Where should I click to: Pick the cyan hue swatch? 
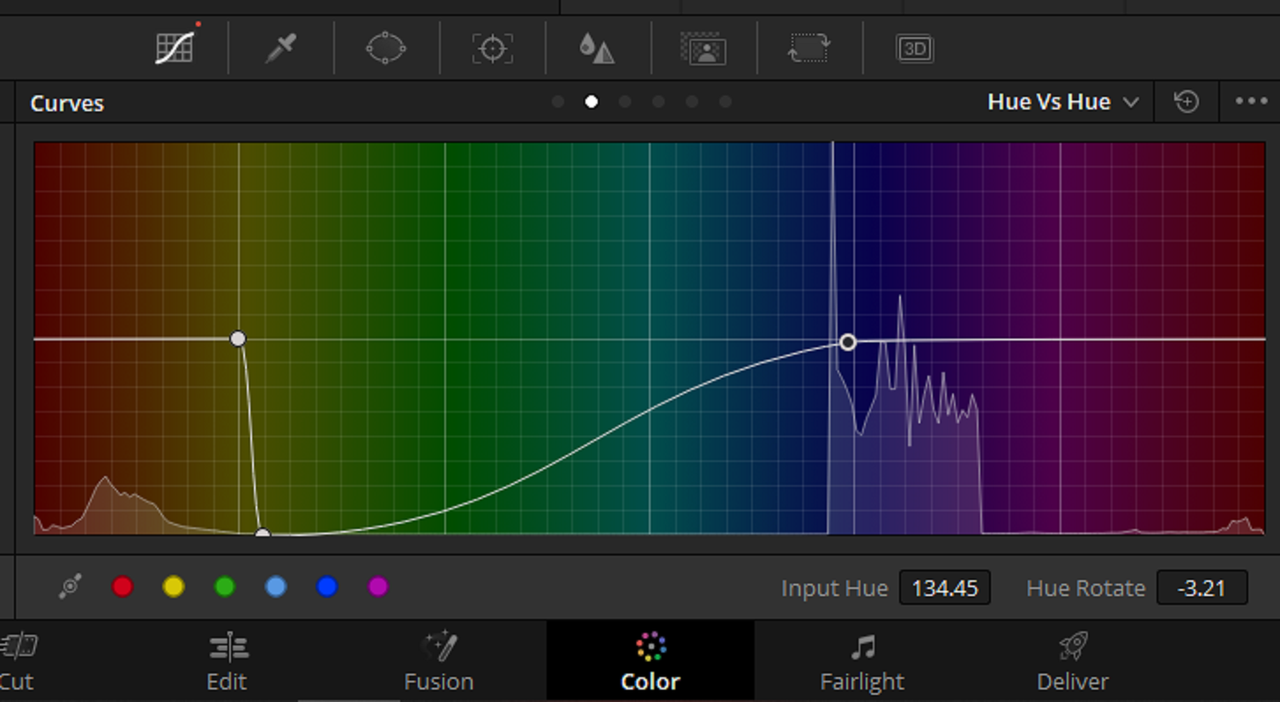(x=276, y=587)
